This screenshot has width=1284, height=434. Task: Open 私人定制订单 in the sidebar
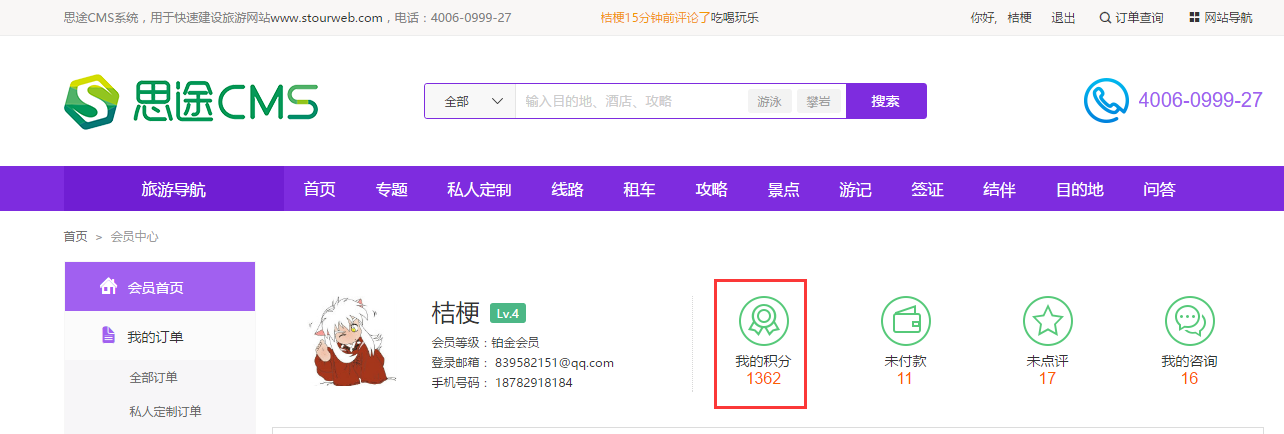tap(165, 411)
